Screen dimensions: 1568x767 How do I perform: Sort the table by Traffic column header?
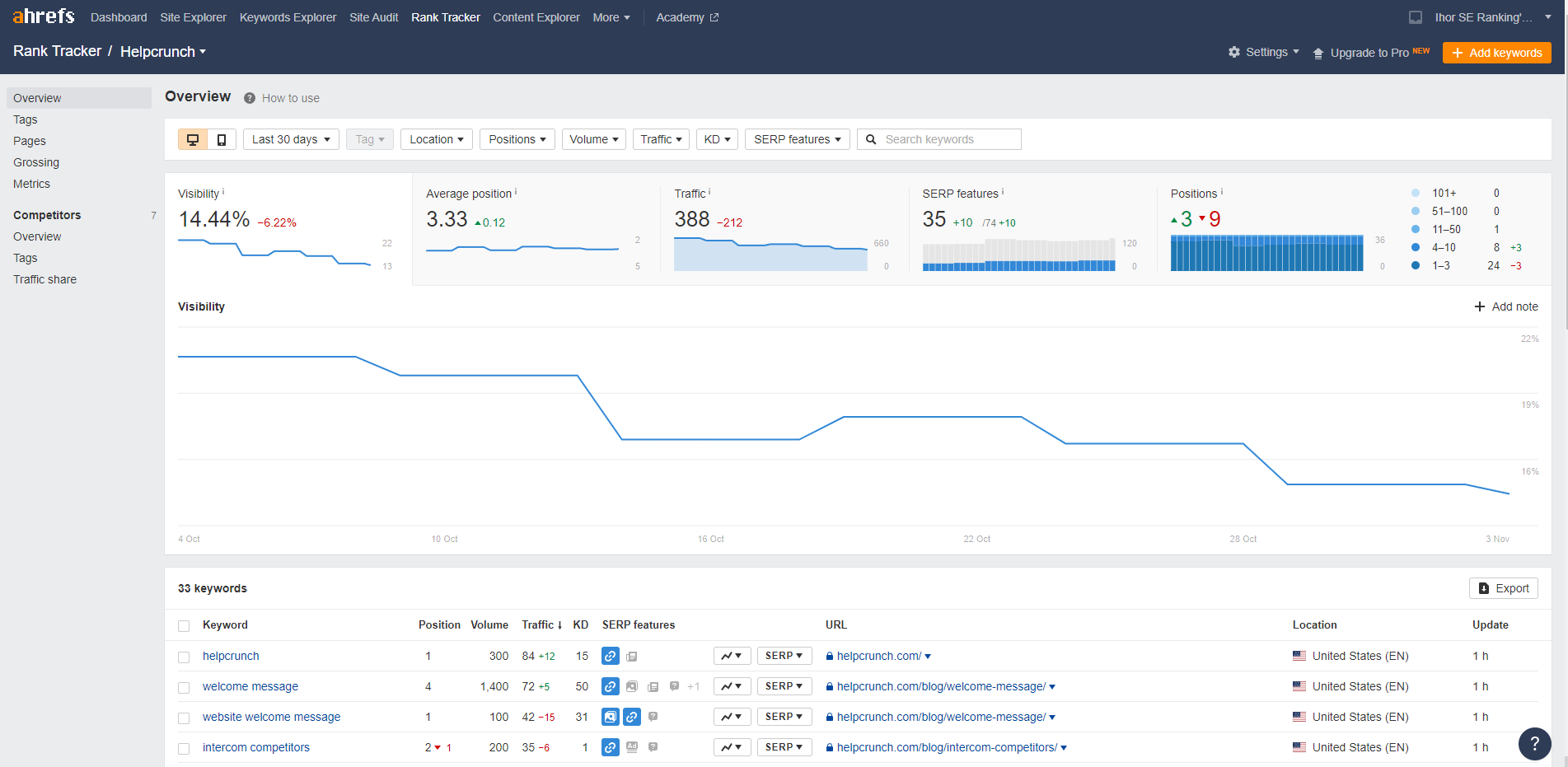541,624
